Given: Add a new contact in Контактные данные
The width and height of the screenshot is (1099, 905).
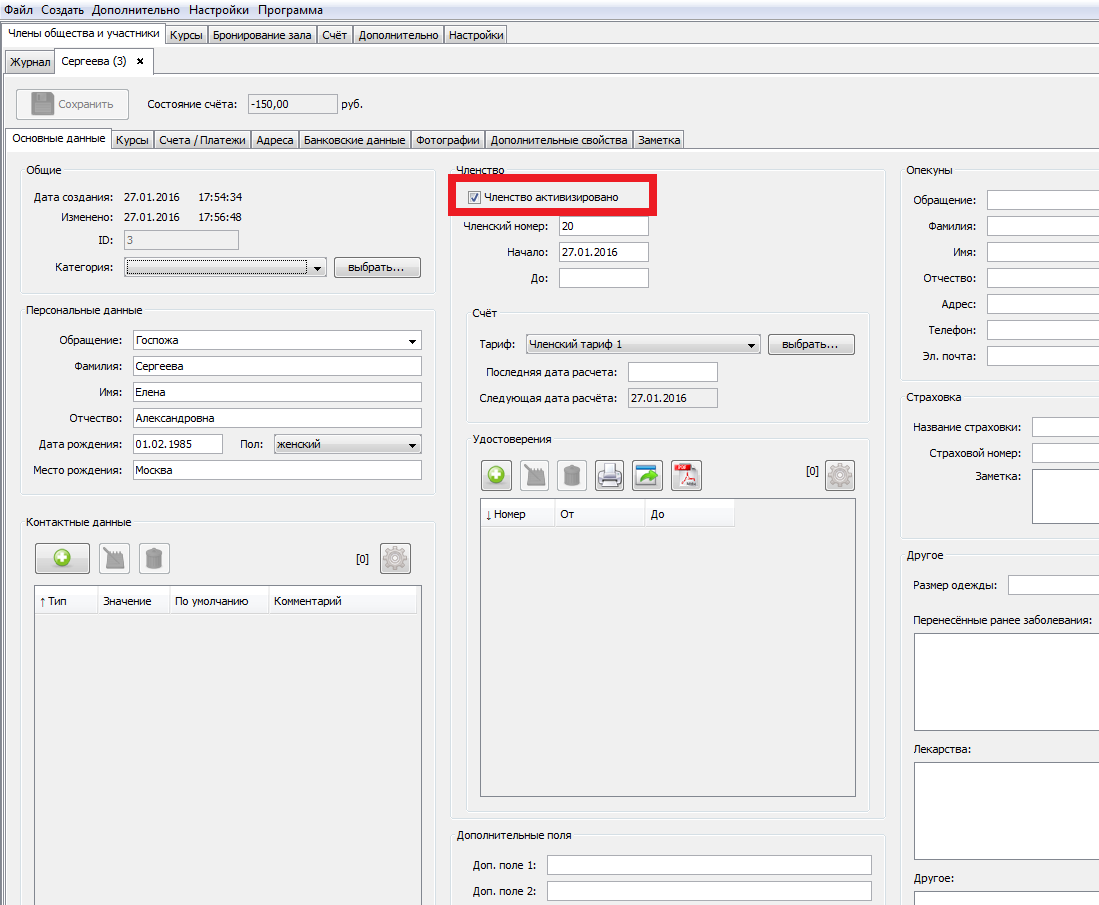Looking at the screenshot, I should [62, 559].
